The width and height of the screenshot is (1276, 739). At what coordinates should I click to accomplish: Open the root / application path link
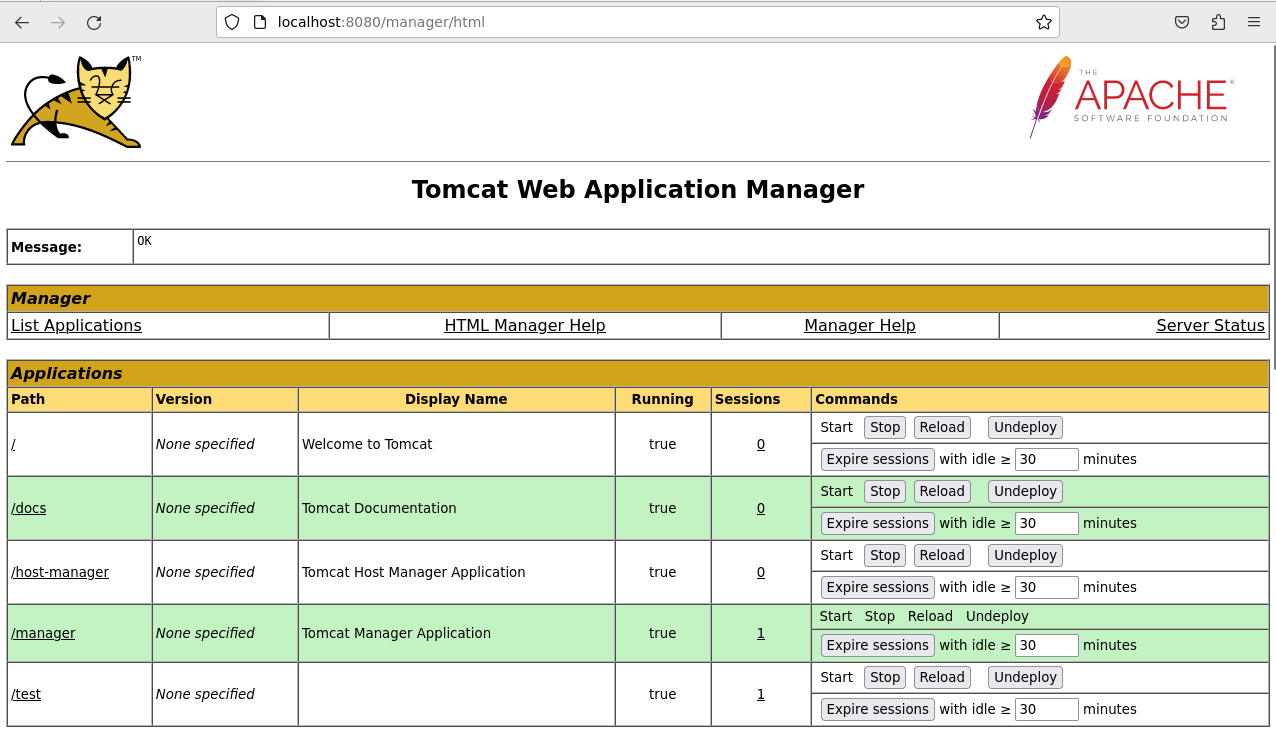tap(13, 444)
